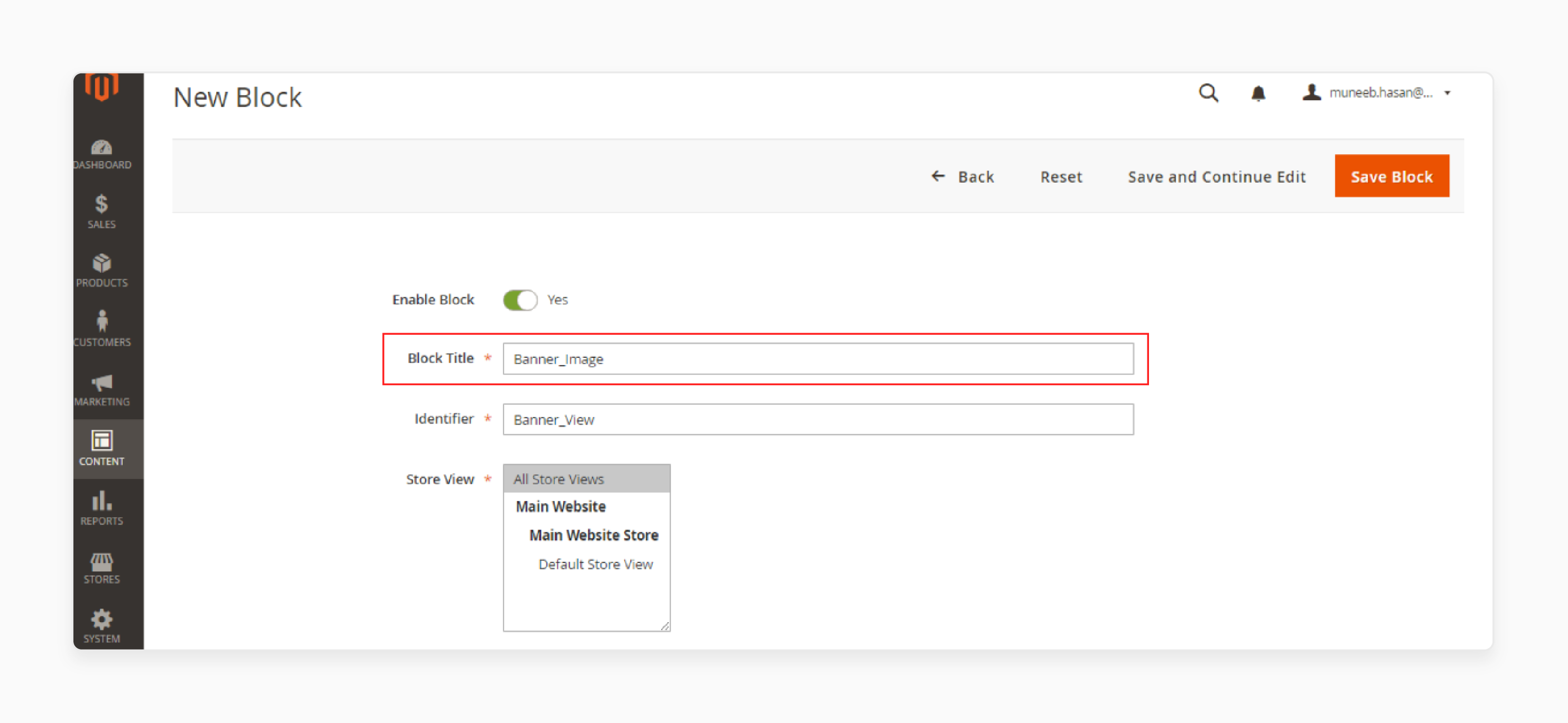The width and height of the screenshot is (1568, 723).
Task: Click the search magnifier icon
Action: pyautogui.click(x=1208, y=92)
